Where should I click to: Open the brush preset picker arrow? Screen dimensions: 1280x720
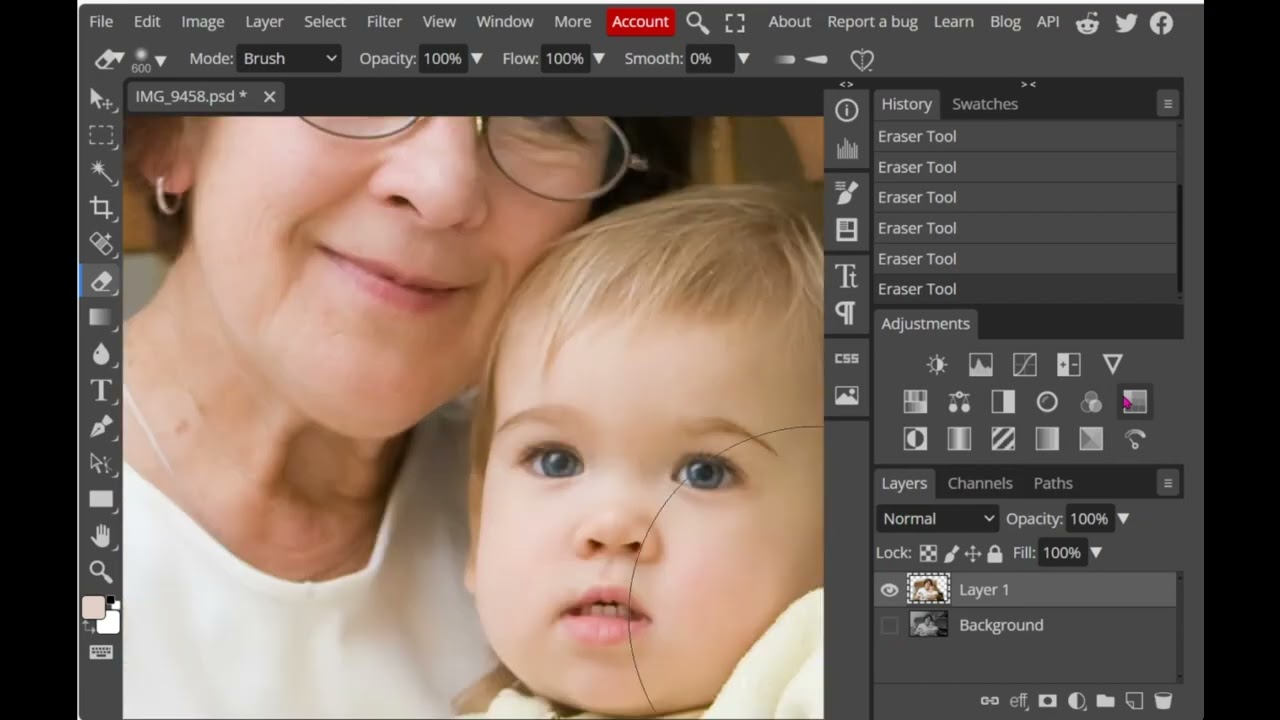pyautogui.click(x=160, y=60)
